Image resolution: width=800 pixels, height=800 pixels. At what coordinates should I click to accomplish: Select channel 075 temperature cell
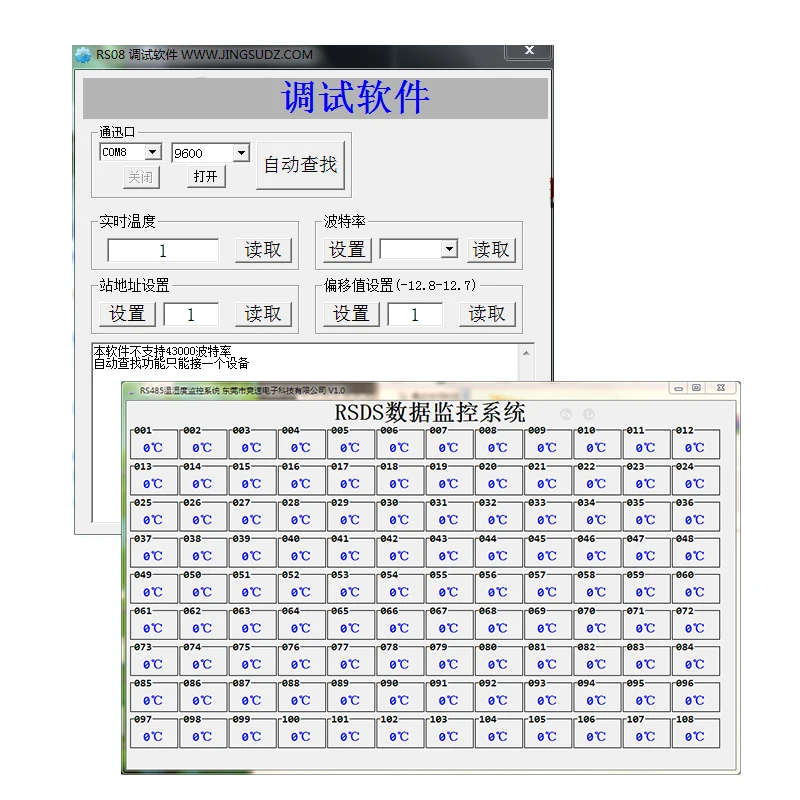[x=252, y=662]
